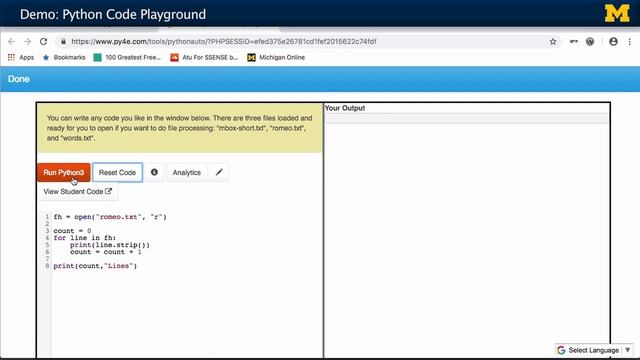Click the Google G logo by Select Language
The width and height of the screenshot is (640, 360).
pyautogui.click(x=561, y=350)
